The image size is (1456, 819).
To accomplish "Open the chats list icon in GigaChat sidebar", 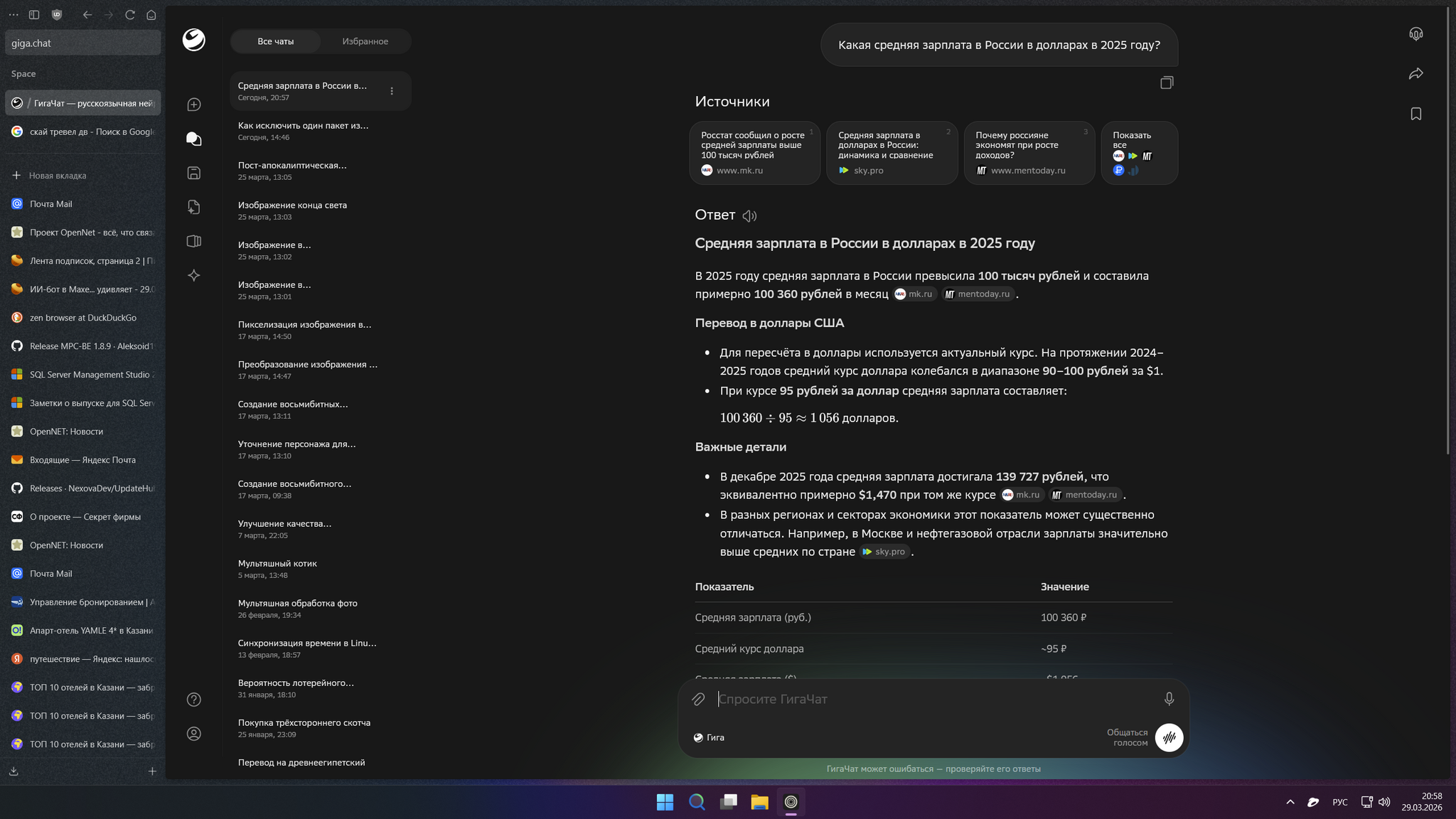I will [x=194, y=139].
